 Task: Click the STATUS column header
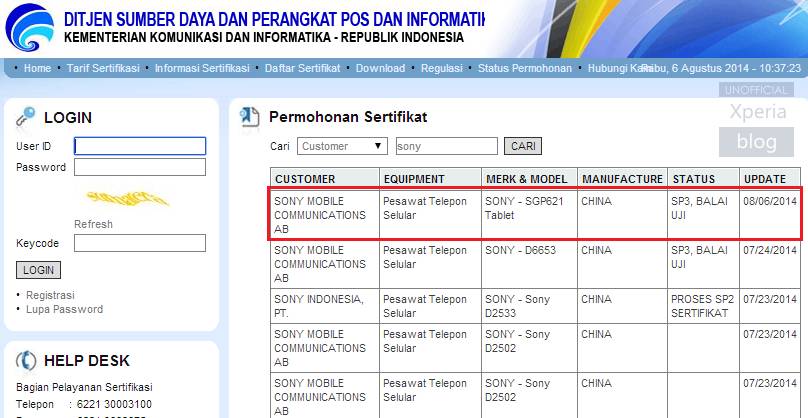[703, 179]
